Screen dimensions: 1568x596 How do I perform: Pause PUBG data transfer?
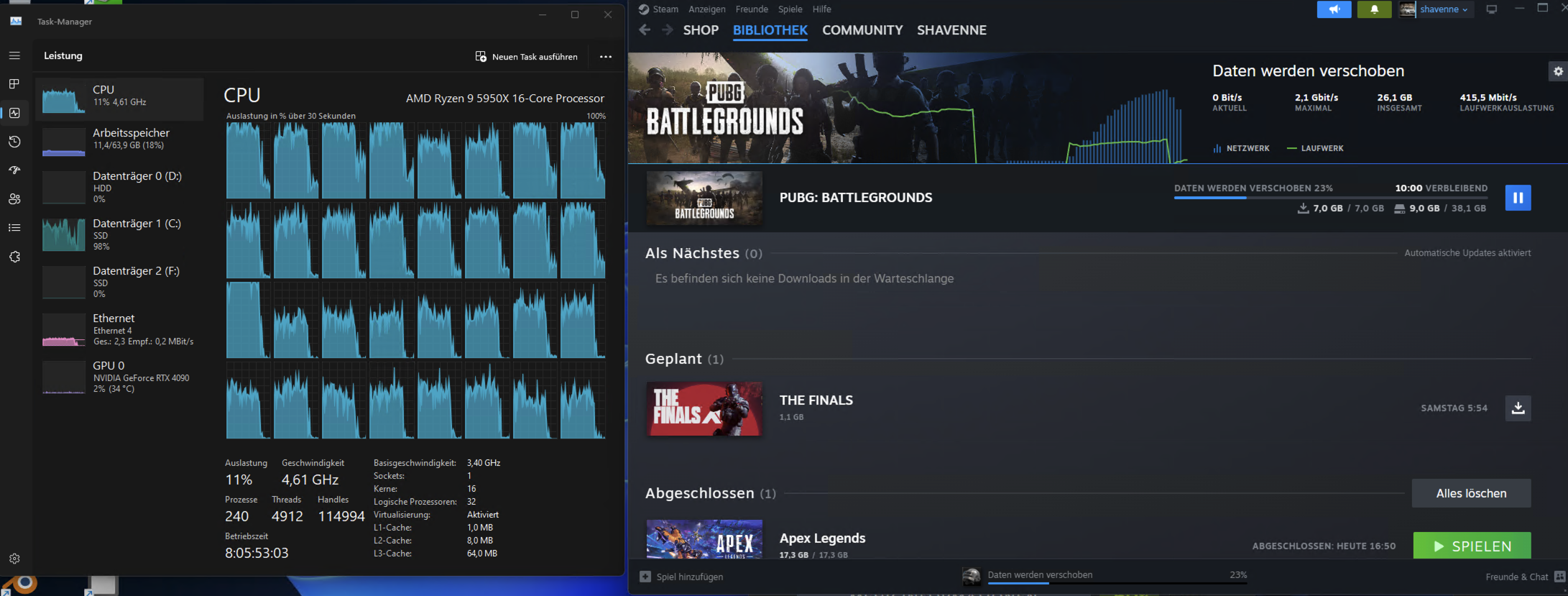[x=1518, y=198]
